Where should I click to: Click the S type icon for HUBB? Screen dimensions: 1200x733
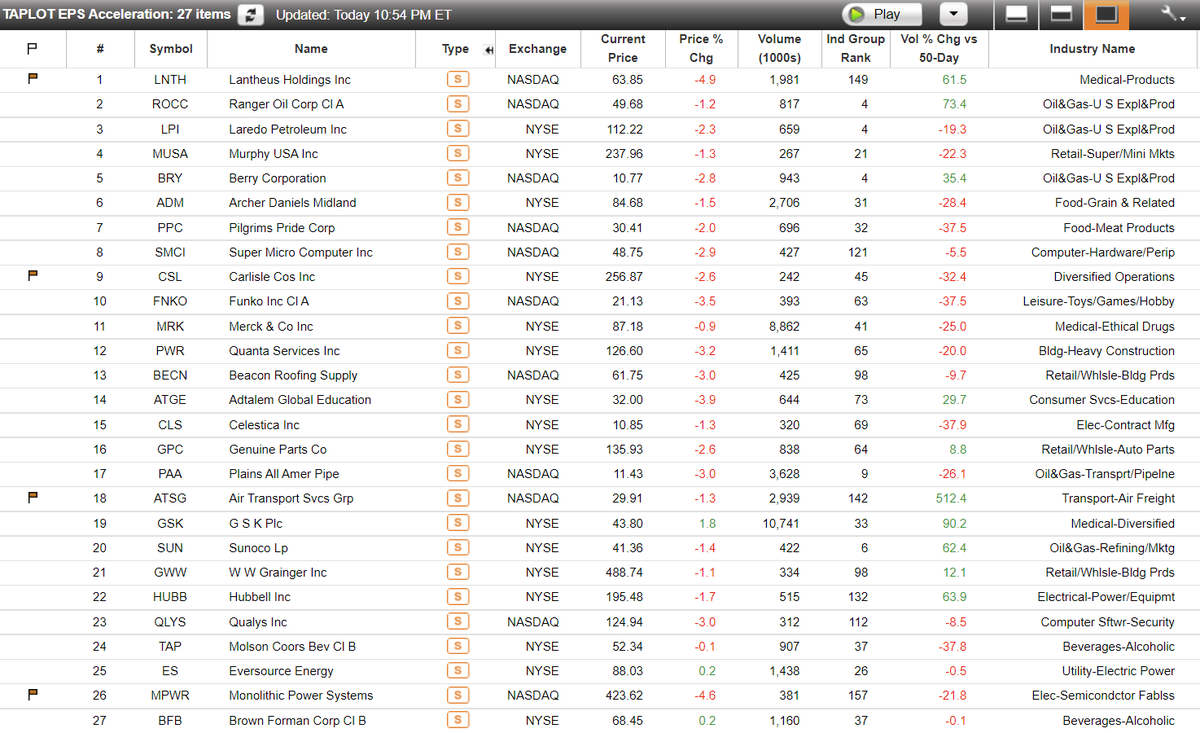coord(458,597)
